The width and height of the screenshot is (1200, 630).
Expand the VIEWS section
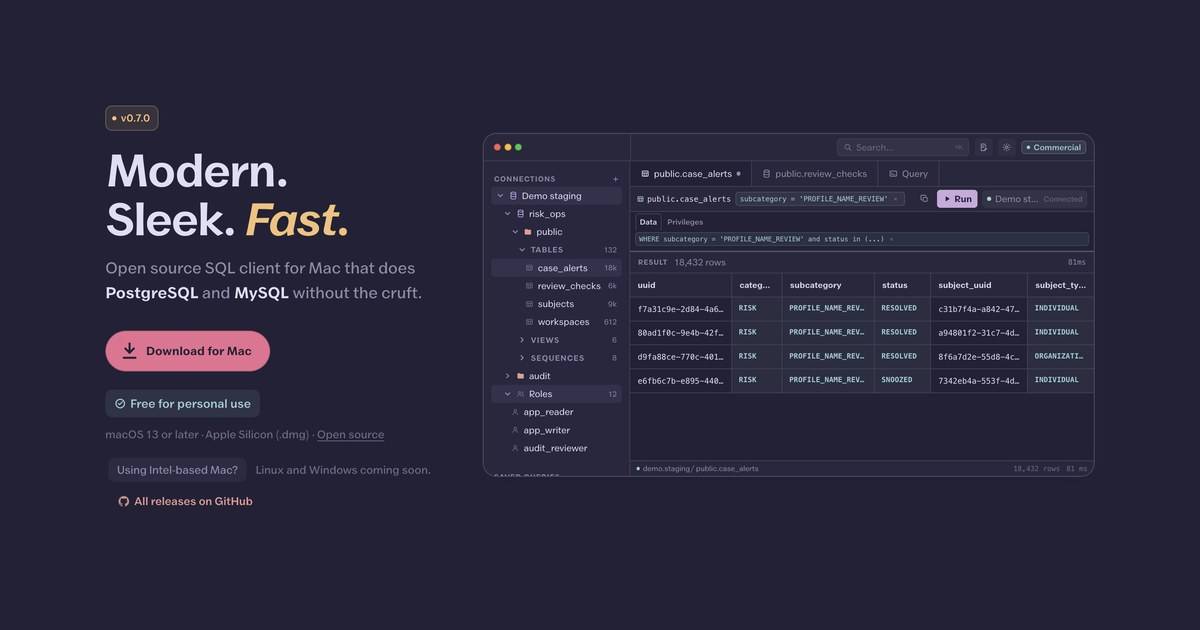click(x=522, y=340)
